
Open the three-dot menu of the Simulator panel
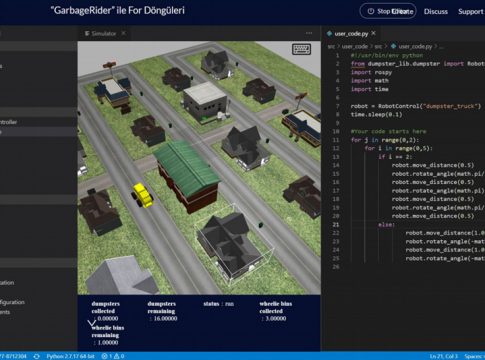309,33
